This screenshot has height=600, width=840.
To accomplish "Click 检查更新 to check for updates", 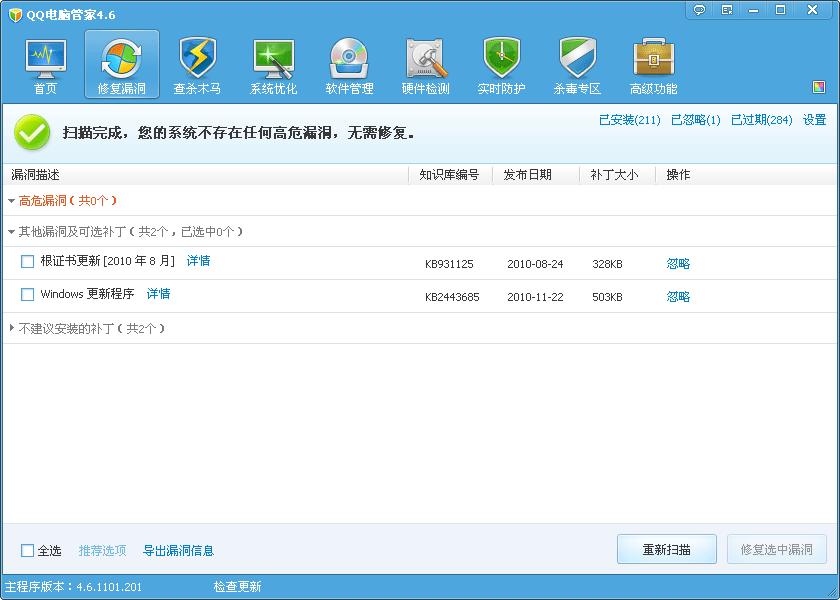I will click(x=240, y=586).
